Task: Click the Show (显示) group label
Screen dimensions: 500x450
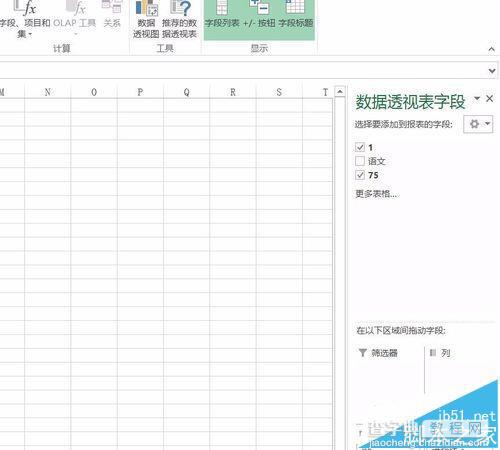Action: 259,48
